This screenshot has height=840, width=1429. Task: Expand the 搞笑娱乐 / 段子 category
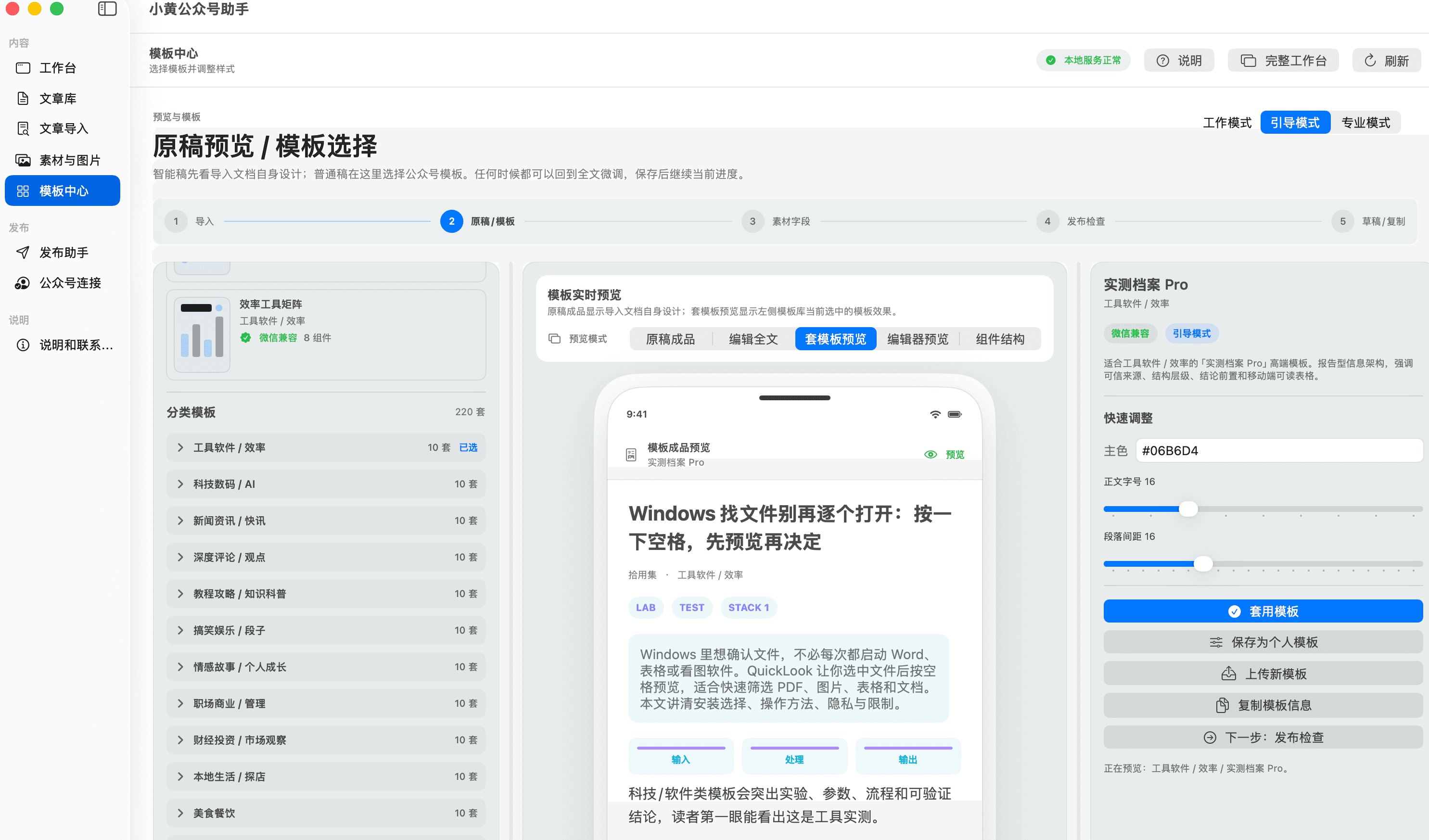coord(325,630)
